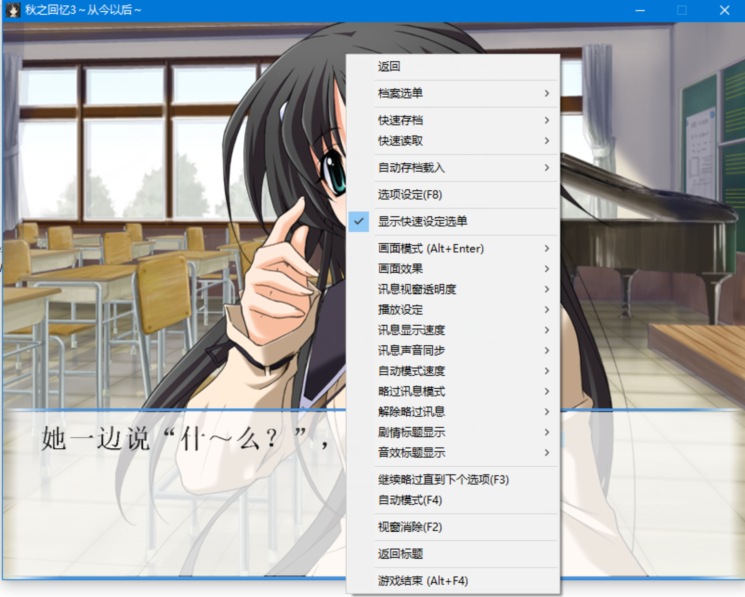Select 游戏结束 (Alt+F4) entry
Screen dimensions: 745x597
[453, 581]
